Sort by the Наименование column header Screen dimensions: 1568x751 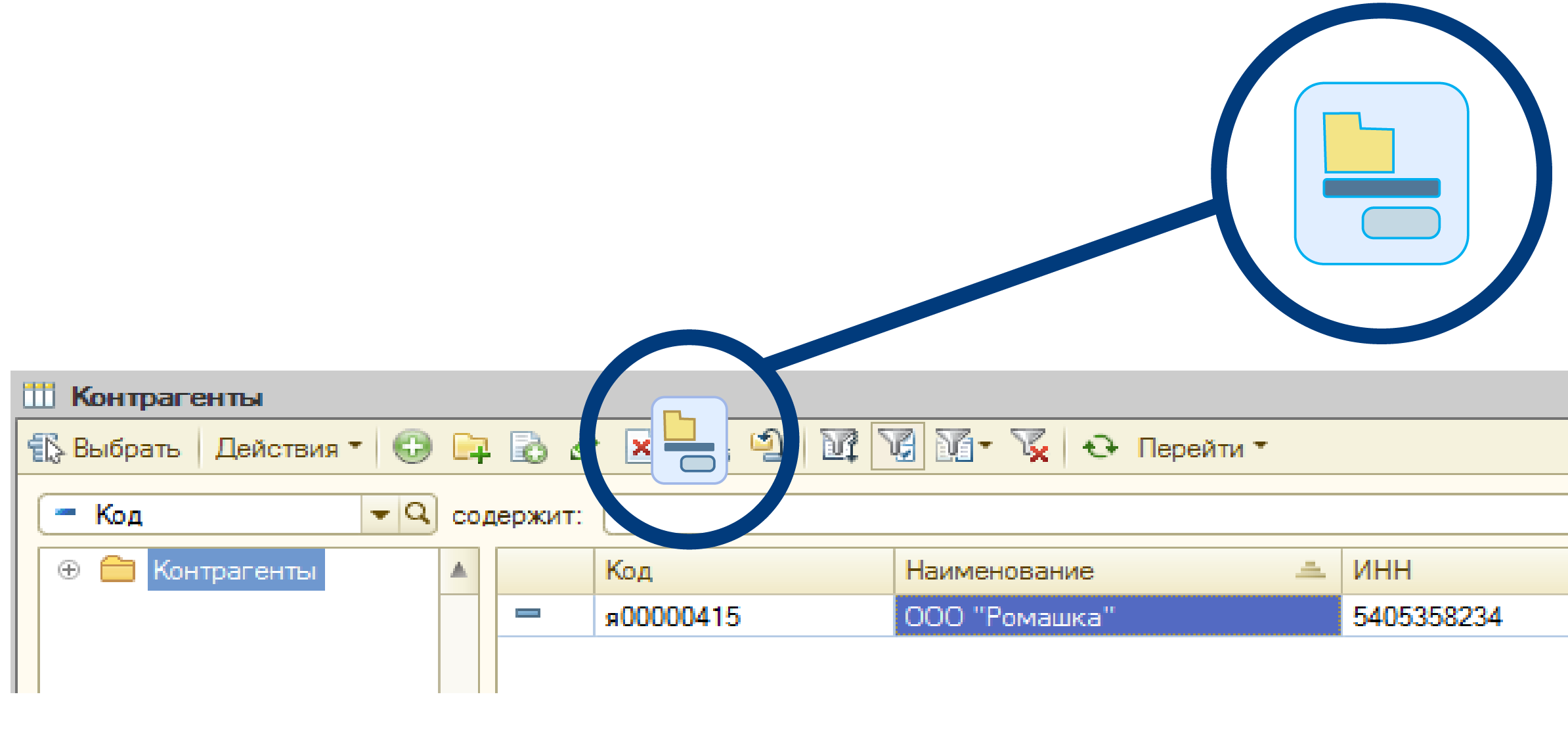[x=999, y=570]
